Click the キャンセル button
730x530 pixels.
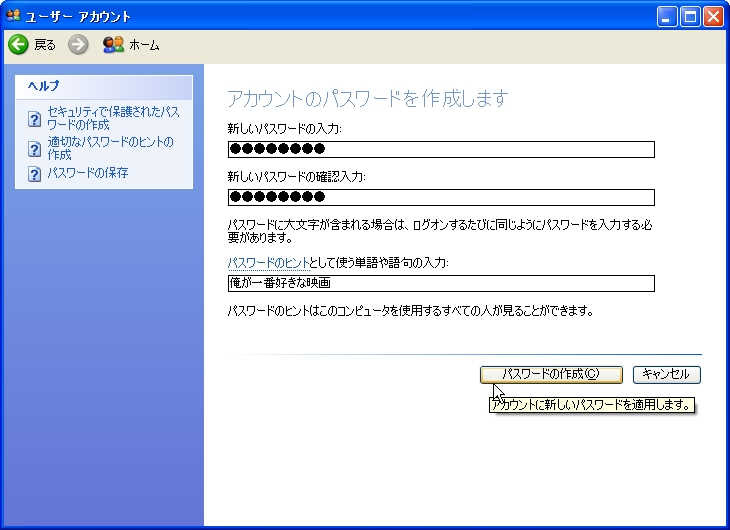click(667, 374)
